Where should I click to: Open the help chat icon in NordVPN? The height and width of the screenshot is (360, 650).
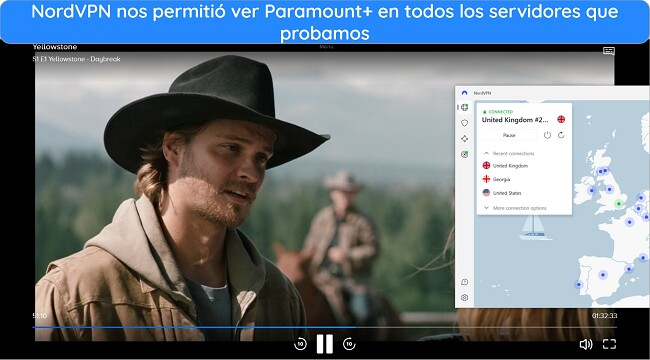[464, 282]
